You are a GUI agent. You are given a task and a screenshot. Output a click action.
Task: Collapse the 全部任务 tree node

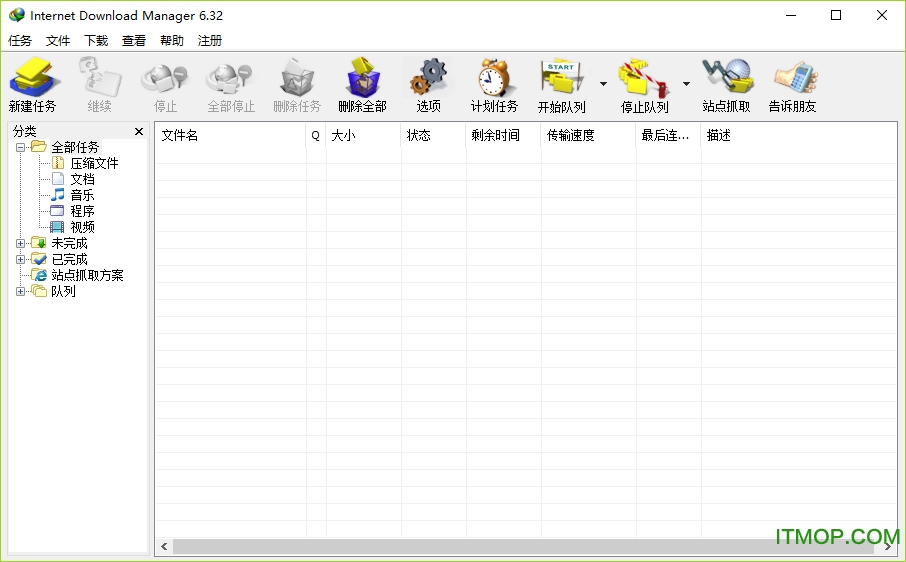21,147
